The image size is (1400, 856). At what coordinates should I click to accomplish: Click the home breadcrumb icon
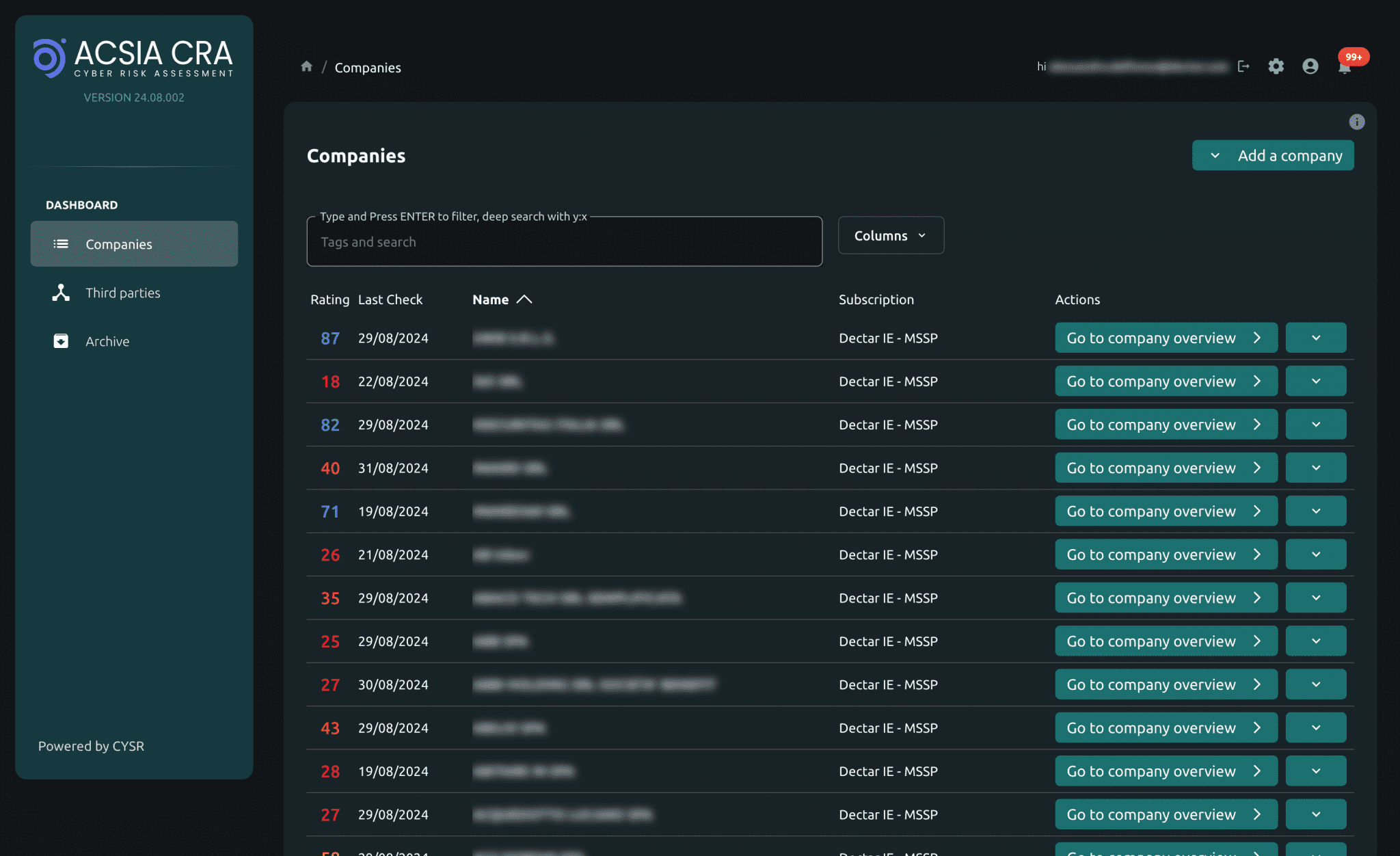(306, 67)
